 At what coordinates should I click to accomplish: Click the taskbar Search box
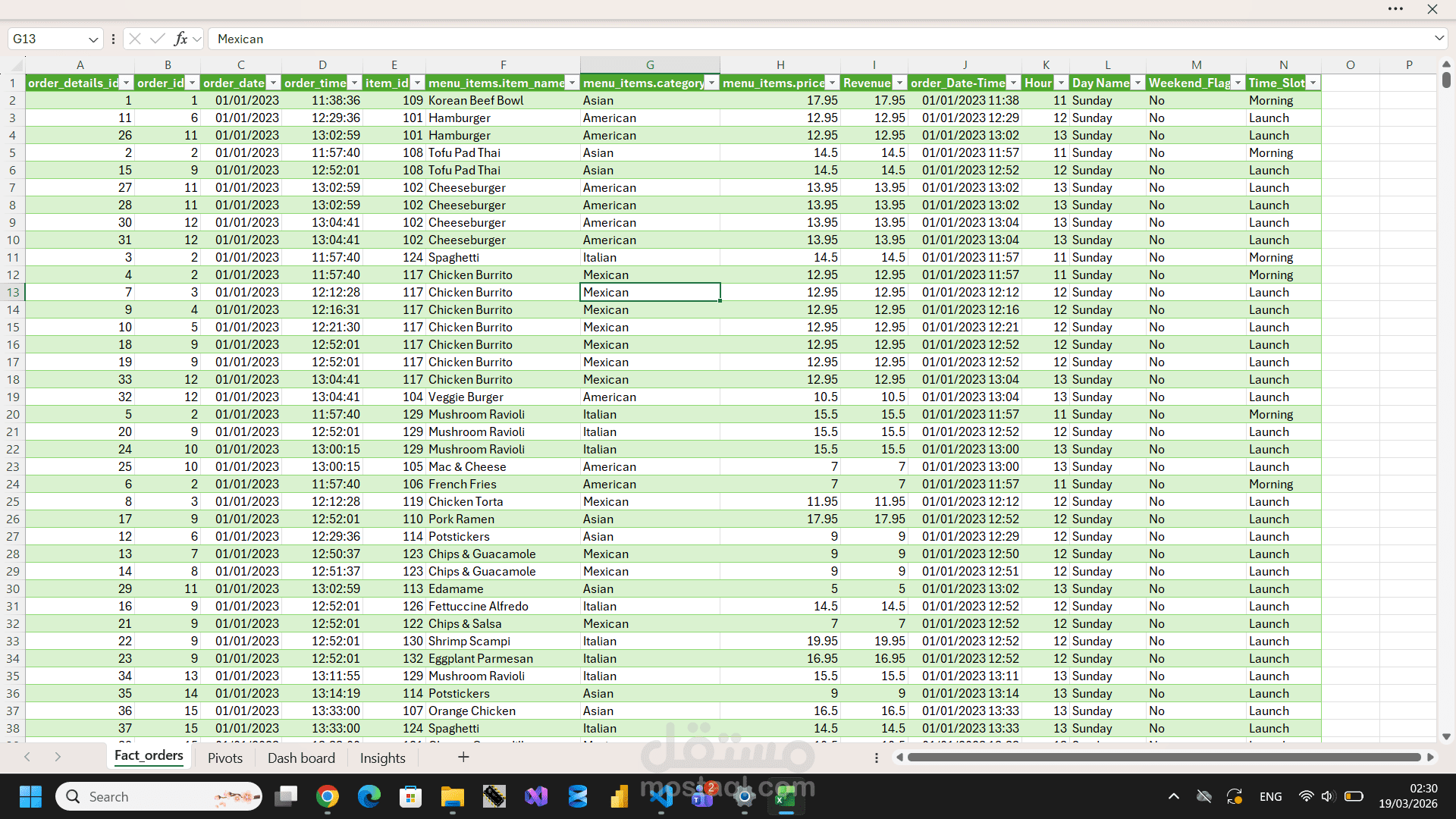coord(158,796)
